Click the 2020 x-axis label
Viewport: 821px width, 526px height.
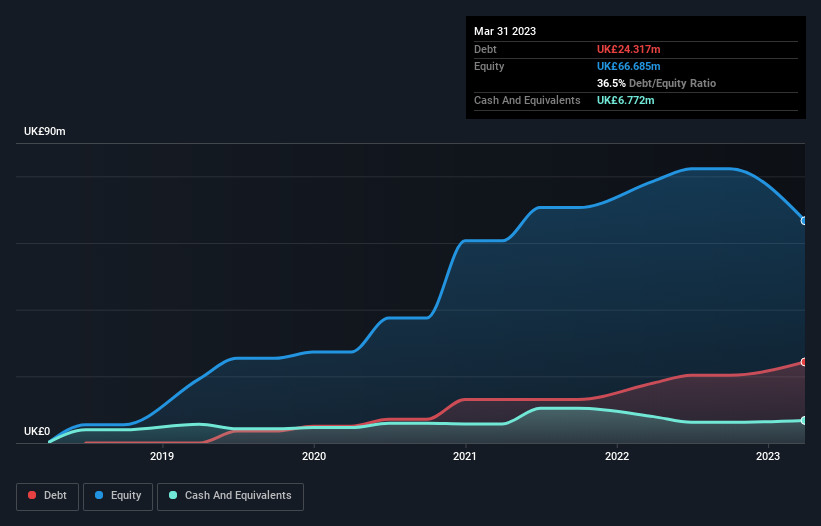tap(314, 456)
